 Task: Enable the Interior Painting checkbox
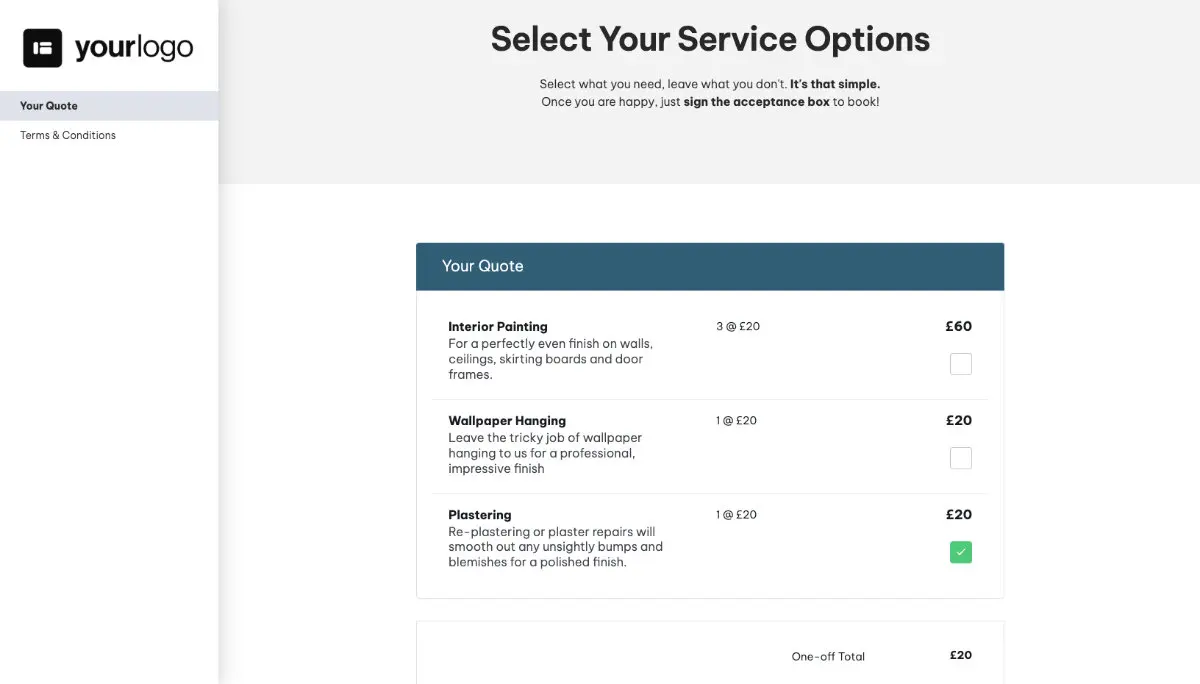pos(960,363)
